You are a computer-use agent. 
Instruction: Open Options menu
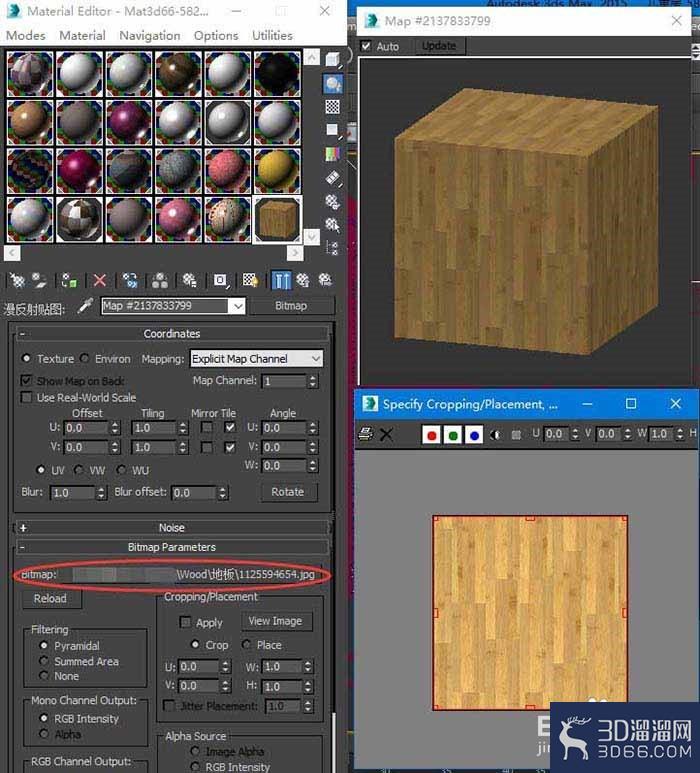click(216, 35)
